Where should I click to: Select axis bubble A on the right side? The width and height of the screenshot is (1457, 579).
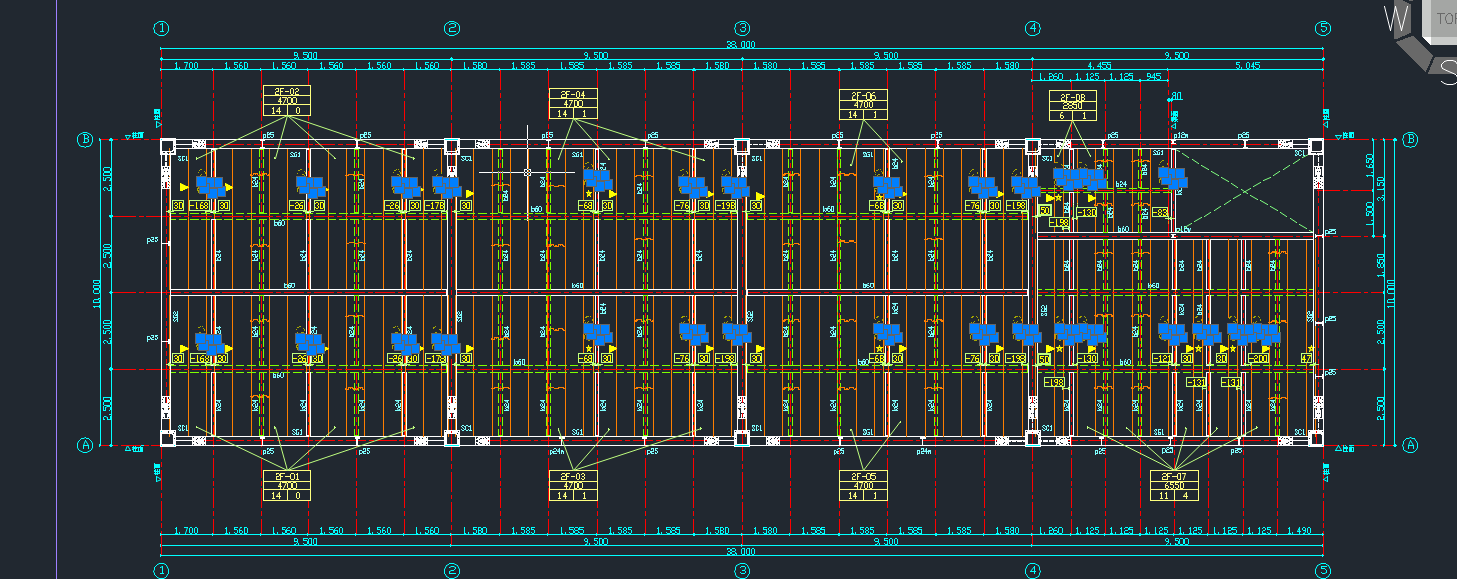pyautogui.click(x=1411, y=445)
